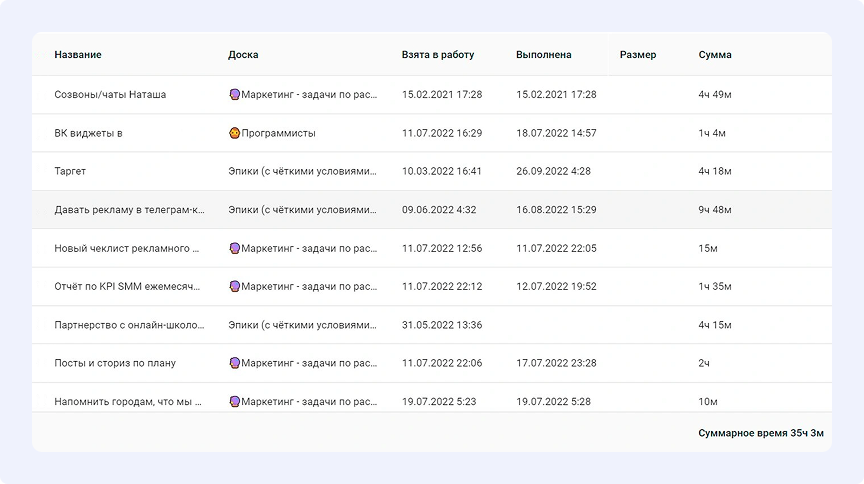Open the Партнерство с онлайн-школой task
Image resolution: width=864 pixels, height=484 pixels.
tap(128, 325)
